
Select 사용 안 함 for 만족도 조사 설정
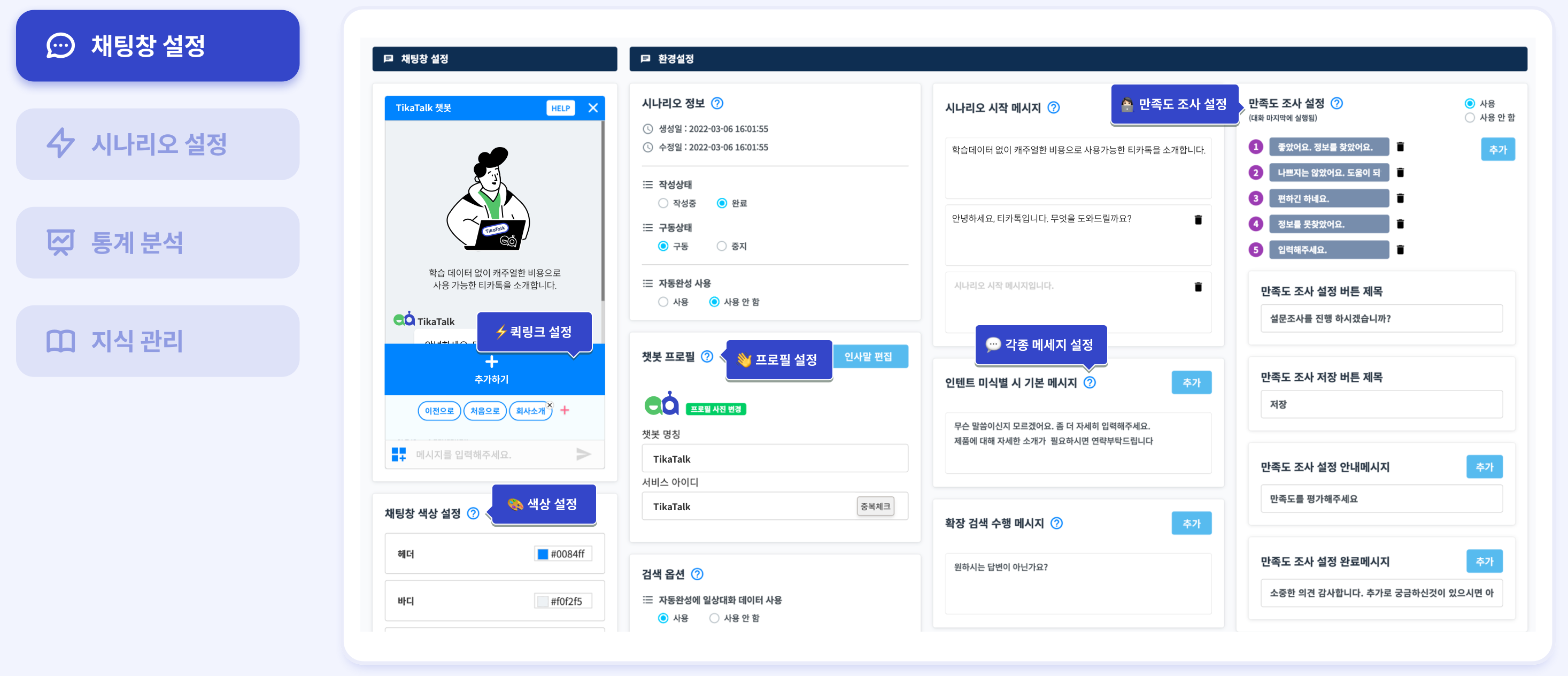click(x=1470, y=118)
